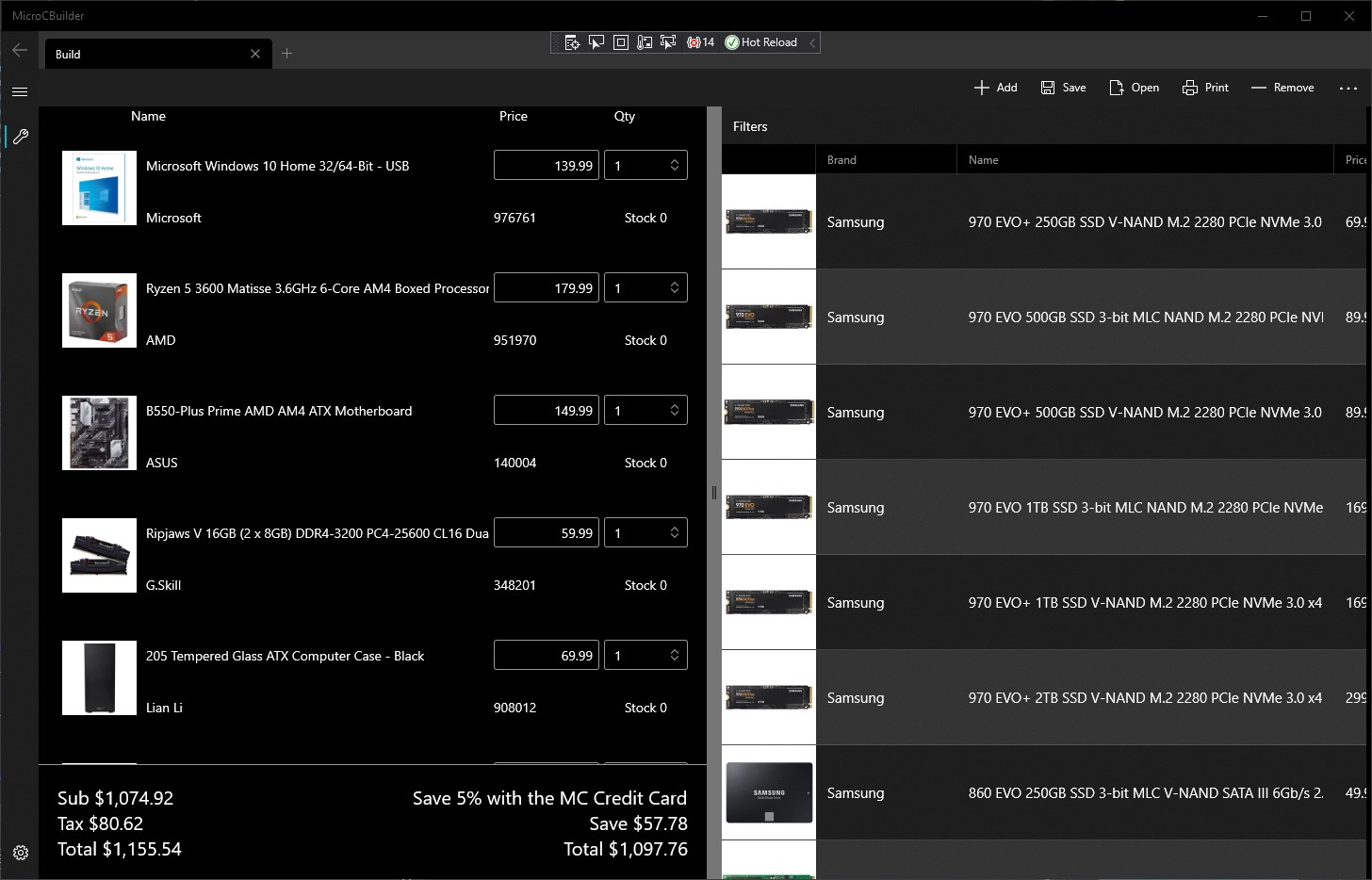Edit the Ryzen 5 3600 price field

click(547, 287)
